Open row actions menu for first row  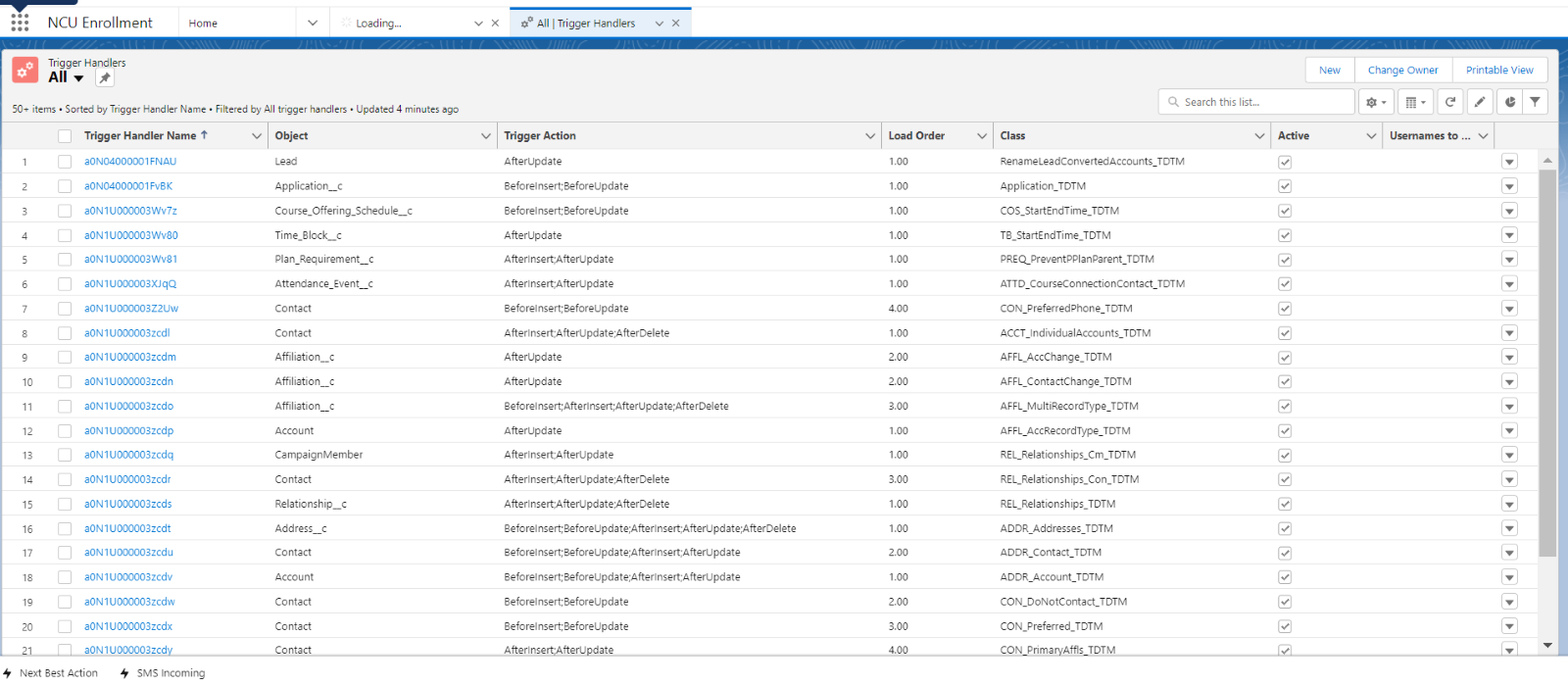1509,162
